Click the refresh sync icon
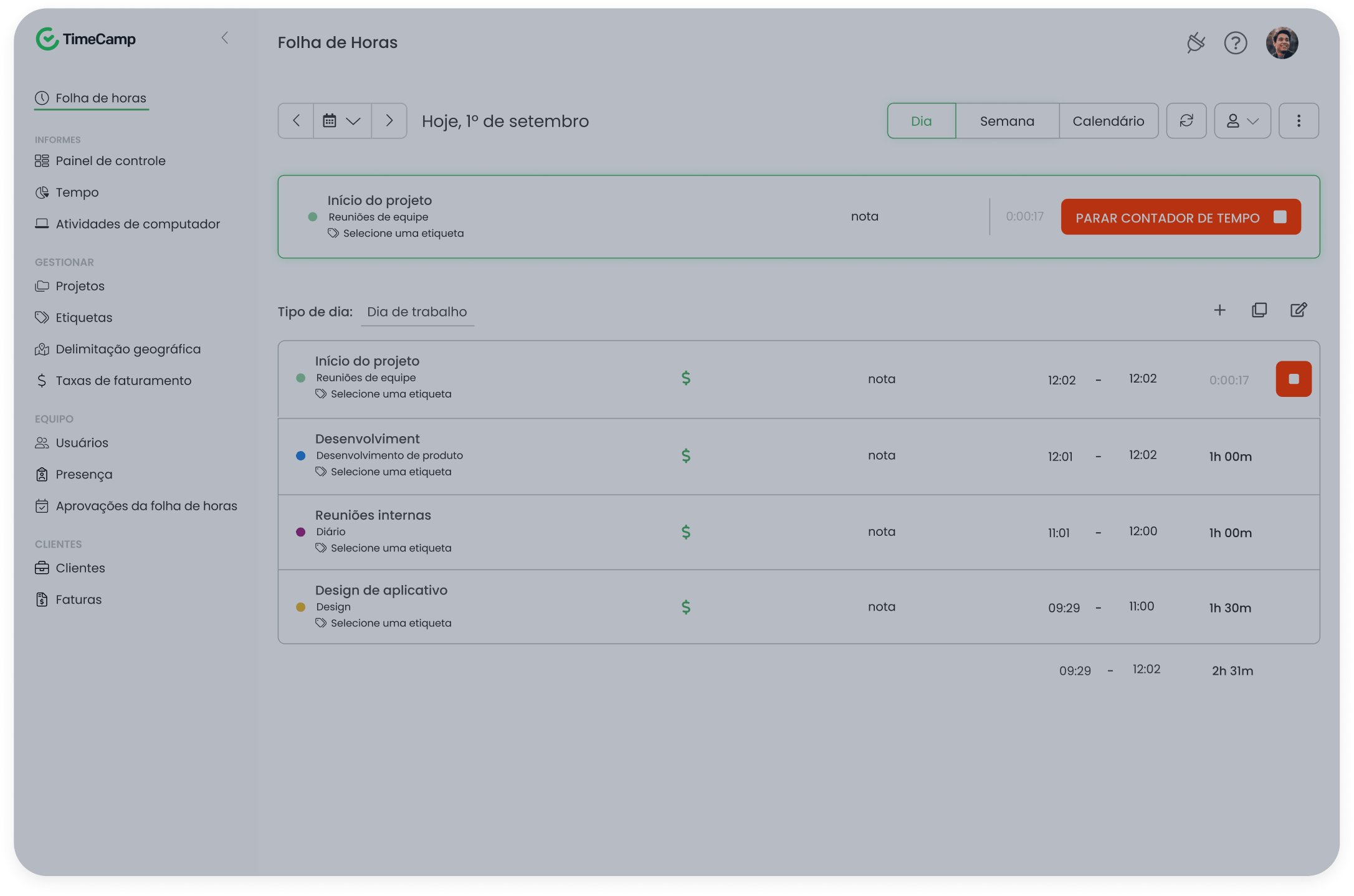1354x896 pixels. click(1186, 121)
